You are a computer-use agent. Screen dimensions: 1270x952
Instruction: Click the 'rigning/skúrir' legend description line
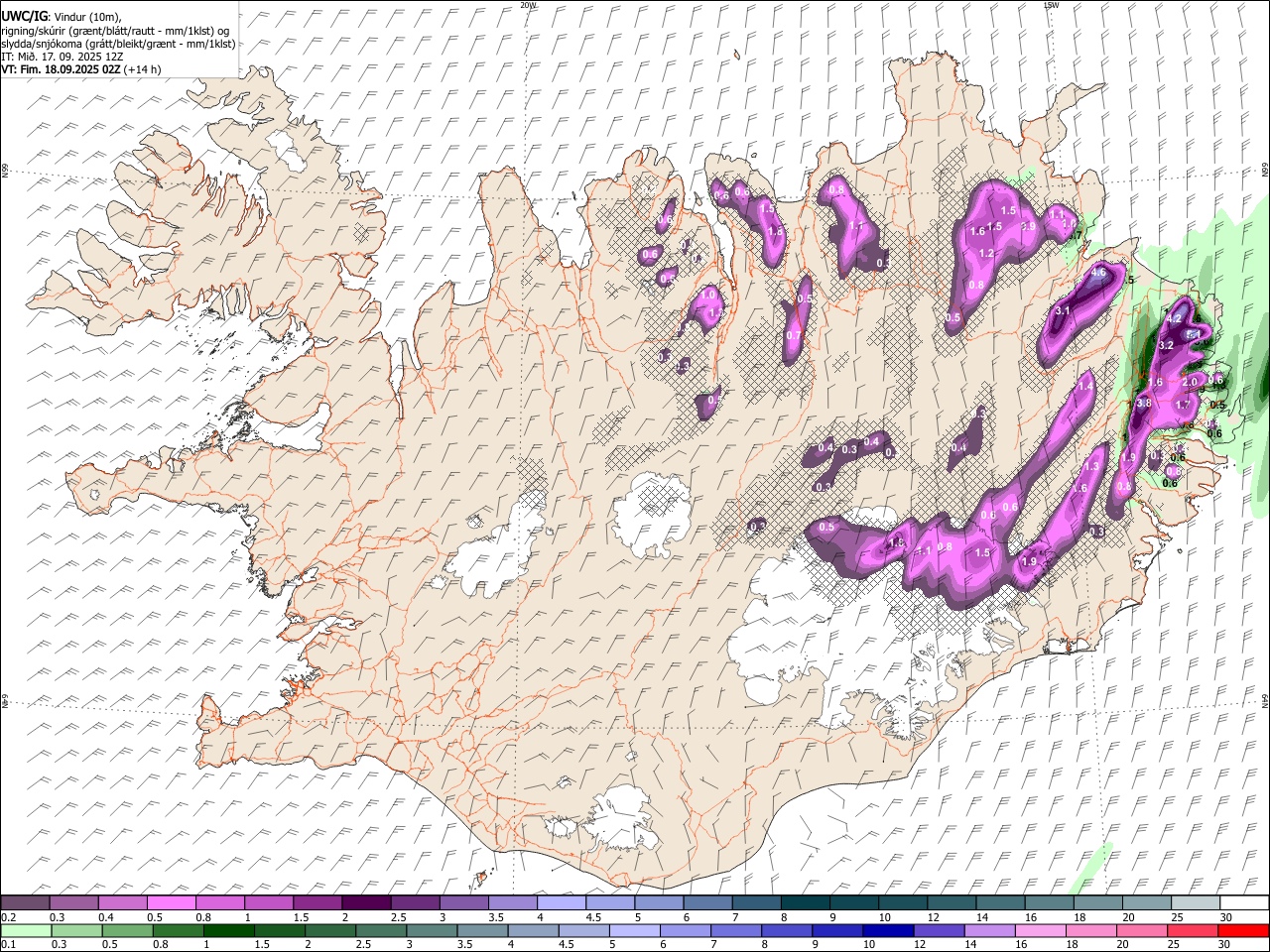click(x=115, y=31)
